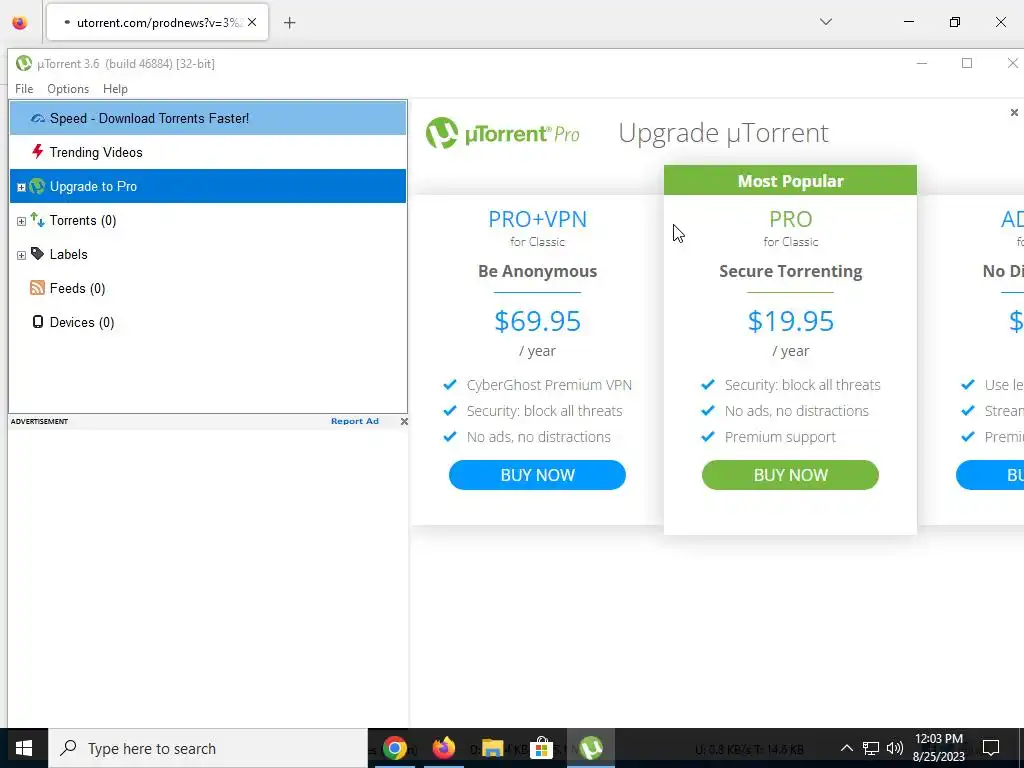Select the utorrent.com browser tab
Screen dimensions: 1024x768
point(157,22)
